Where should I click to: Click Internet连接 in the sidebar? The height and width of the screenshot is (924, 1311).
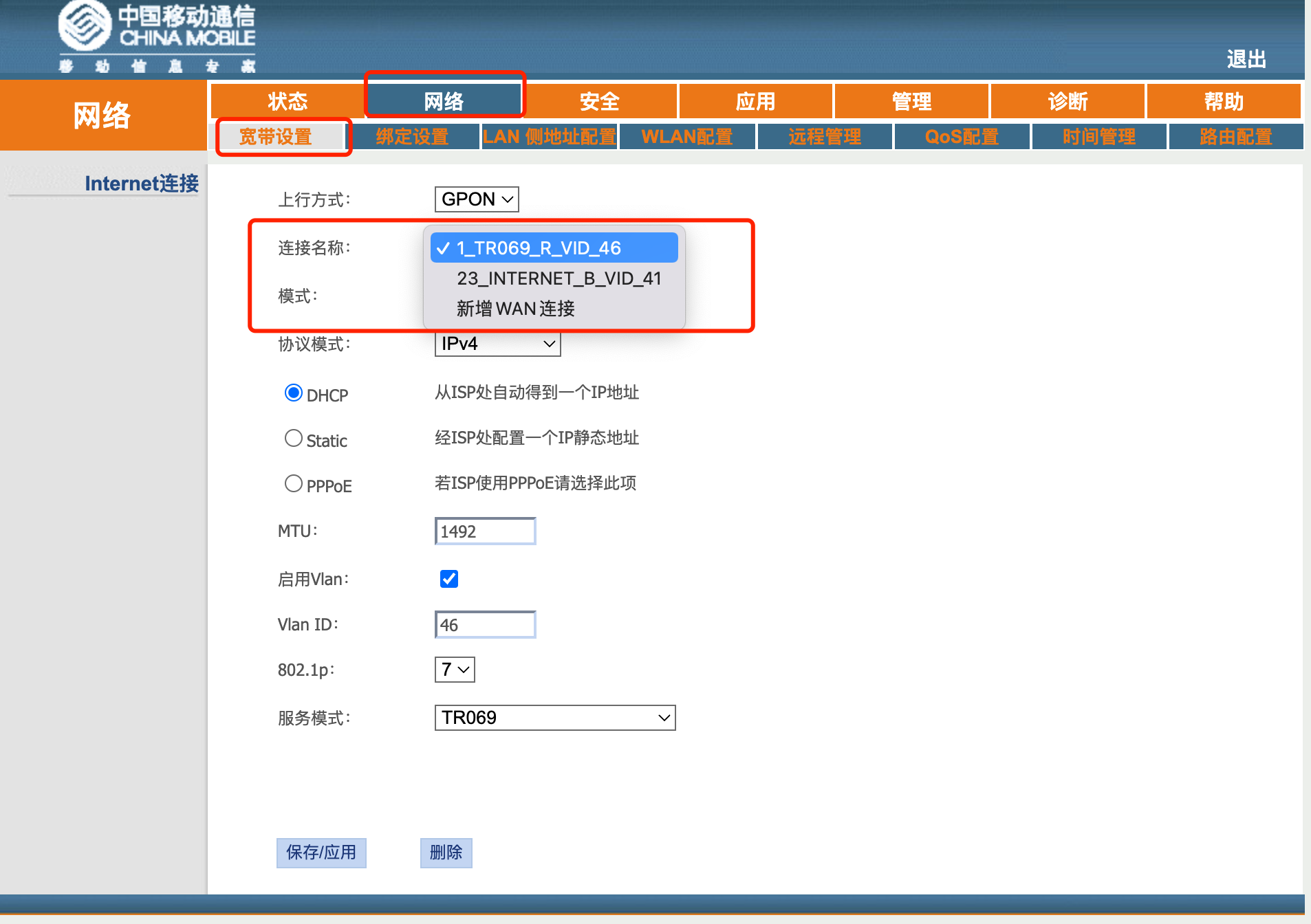click(x=142, y=184)
